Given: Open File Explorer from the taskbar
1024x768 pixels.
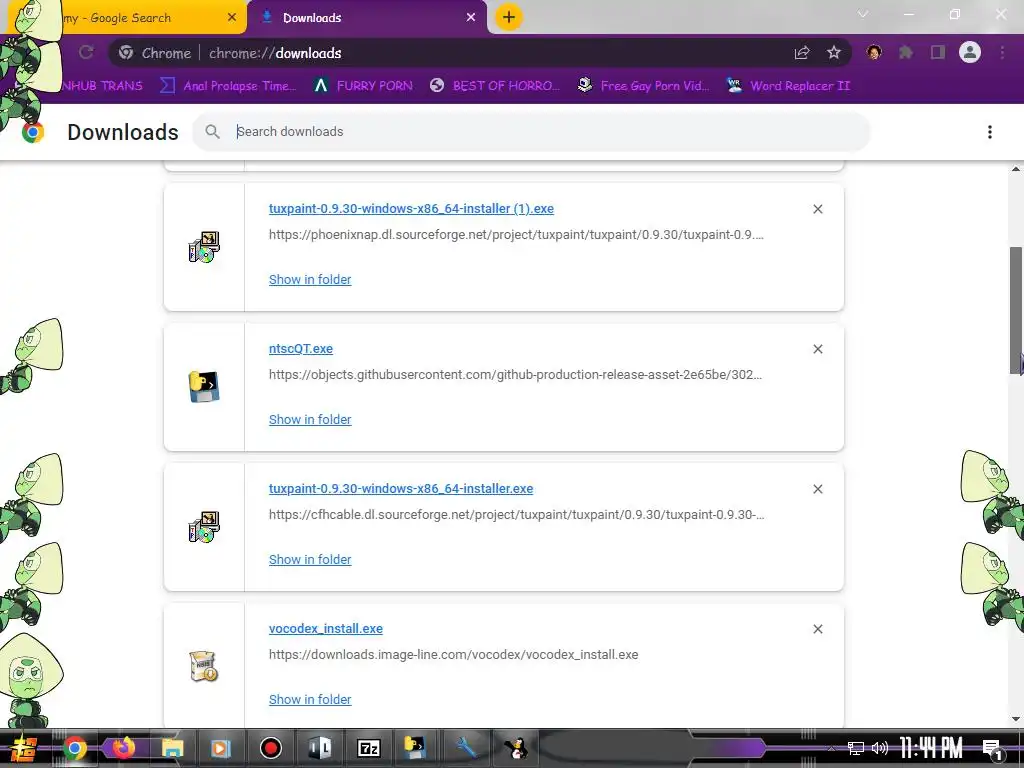Looking at the screenshot, I should 172,748.
